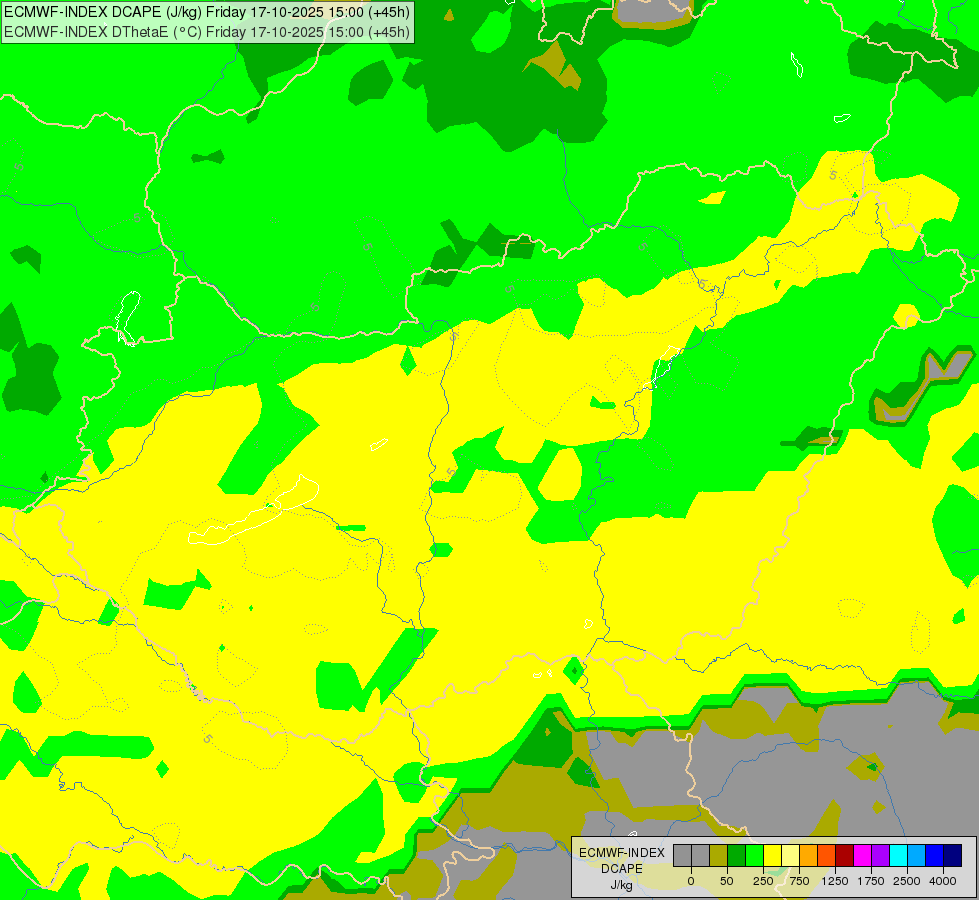Click the legend scale value 750

pyautogui.click(x=799, y=881)
